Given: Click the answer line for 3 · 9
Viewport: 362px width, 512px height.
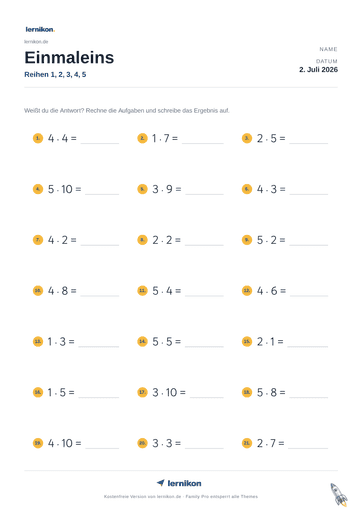Looking at the screenshot, I should coord(204,194).
